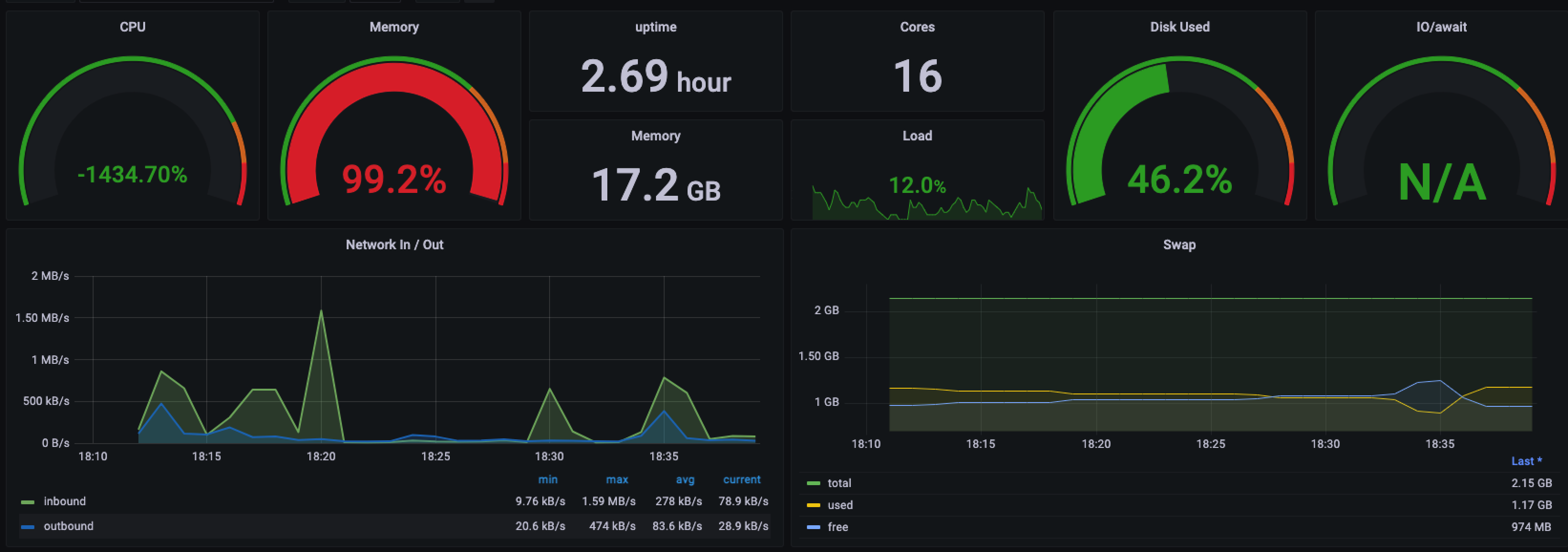Viewport: 1568px width, 552px height.
Task: Toggle the used swap series label
Action: coord(840,505)
